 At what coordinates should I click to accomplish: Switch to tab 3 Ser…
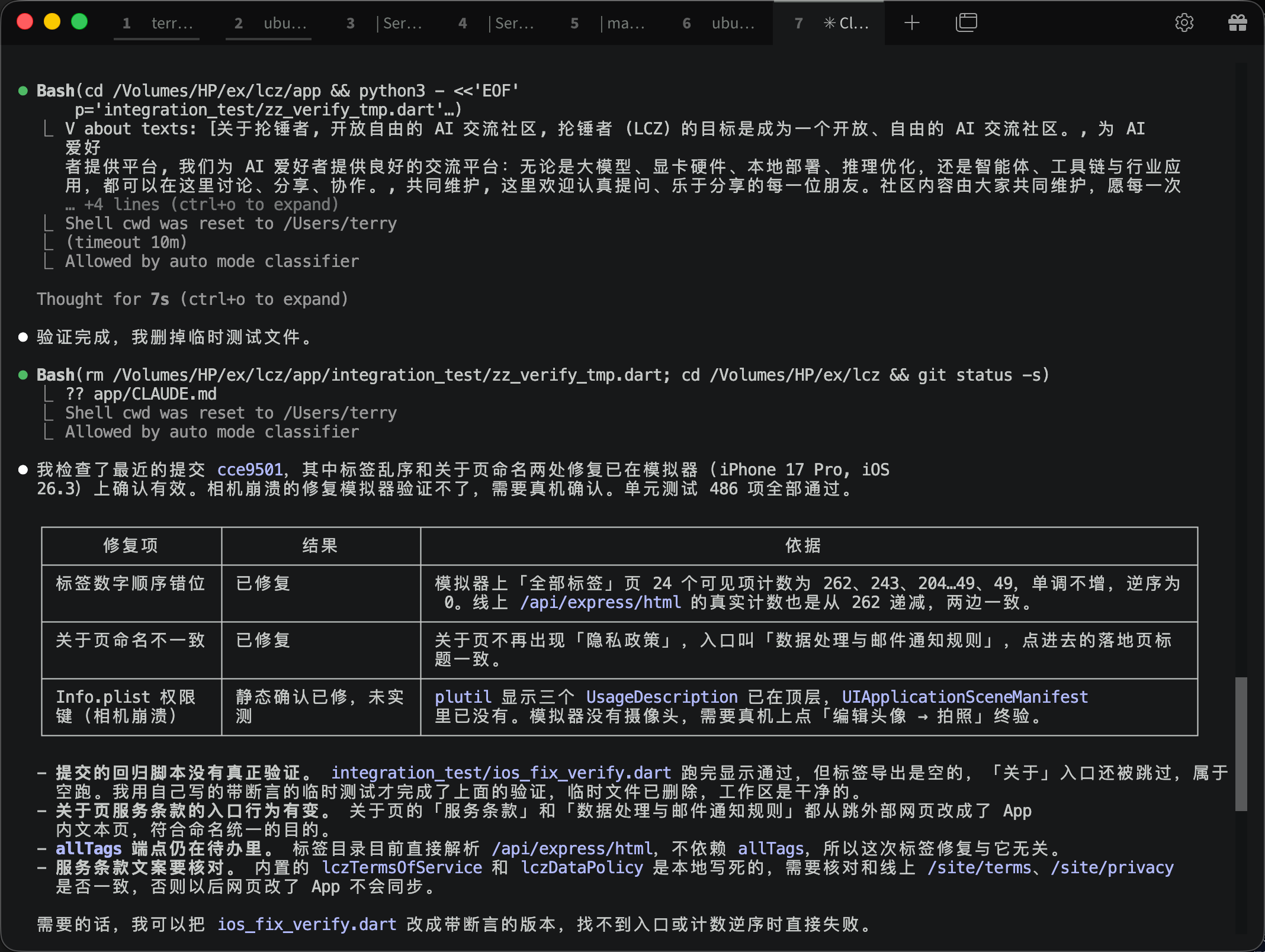click(x=382, y=23)
